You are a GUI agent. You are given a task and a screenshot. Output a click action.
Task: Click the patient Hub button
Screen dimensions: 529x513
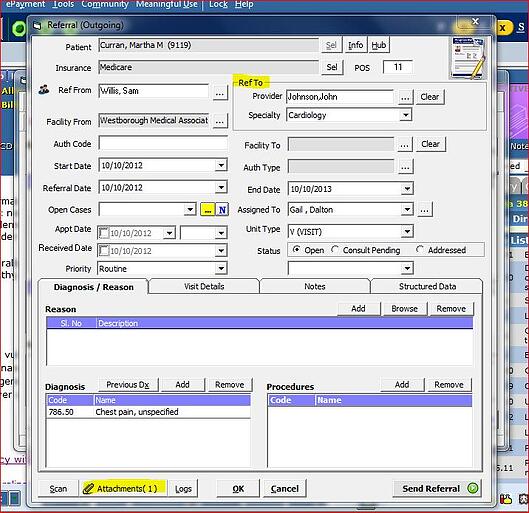(x=379, y=45)
